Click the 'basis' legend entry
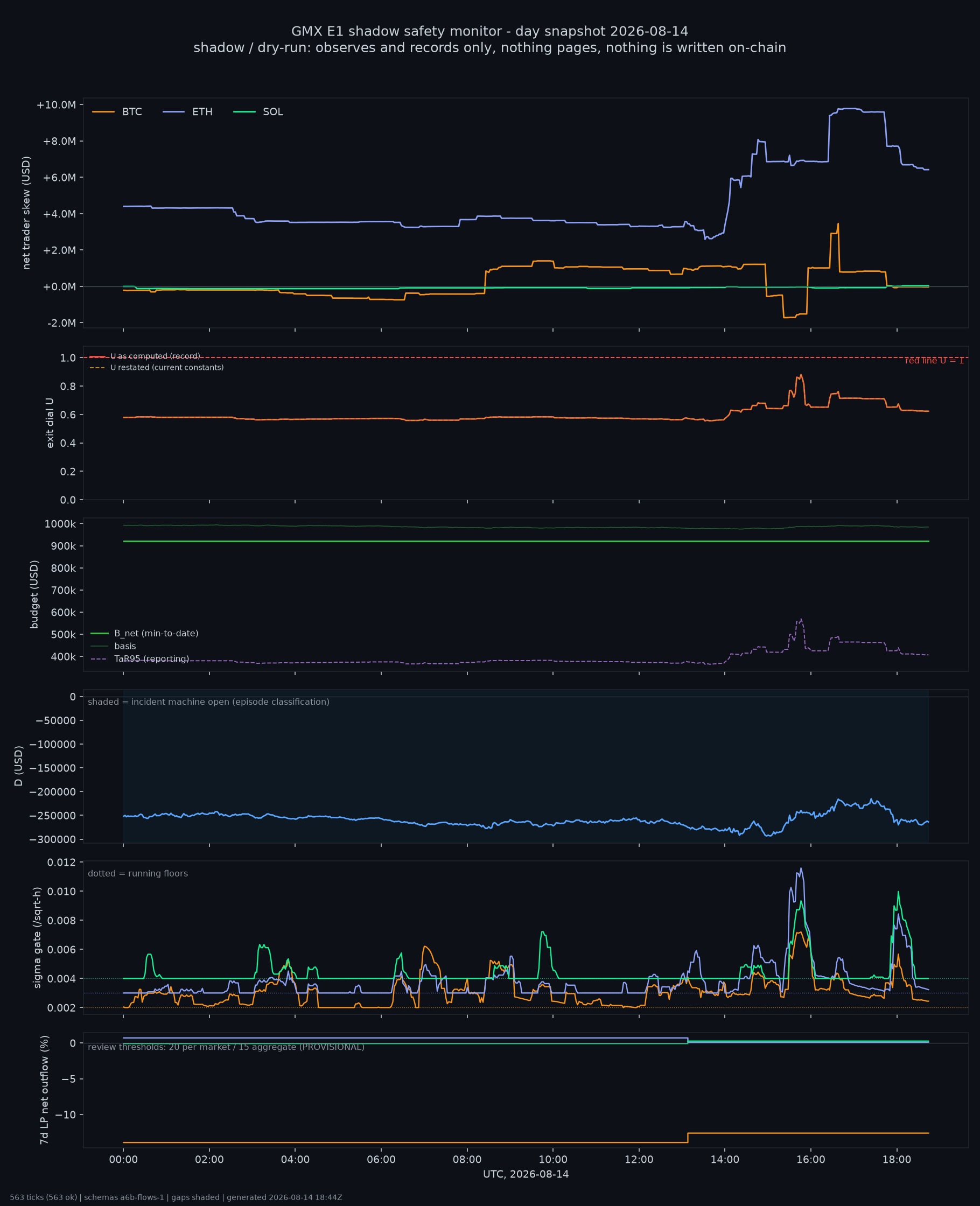Viewport: 980px width, 1206px height. (114, 646)
